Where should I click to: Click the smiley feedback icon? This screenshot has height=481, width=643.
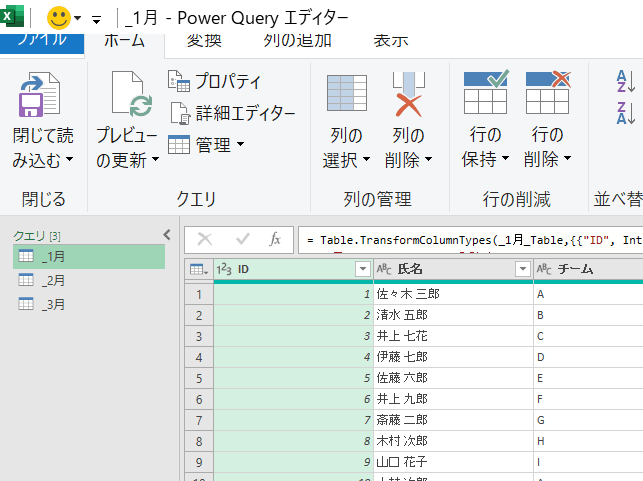[59, 18]
